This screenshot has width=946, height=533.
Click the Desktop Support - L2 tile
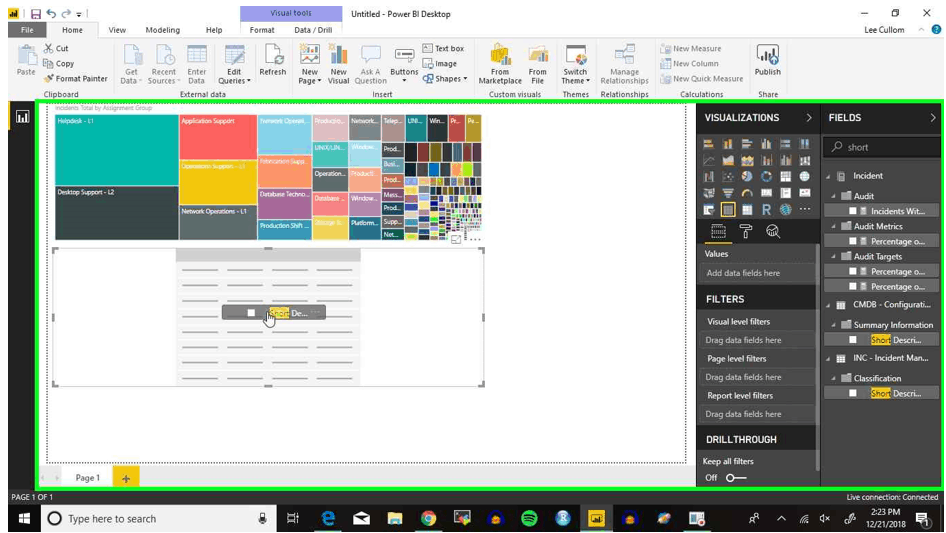(116, 213)
